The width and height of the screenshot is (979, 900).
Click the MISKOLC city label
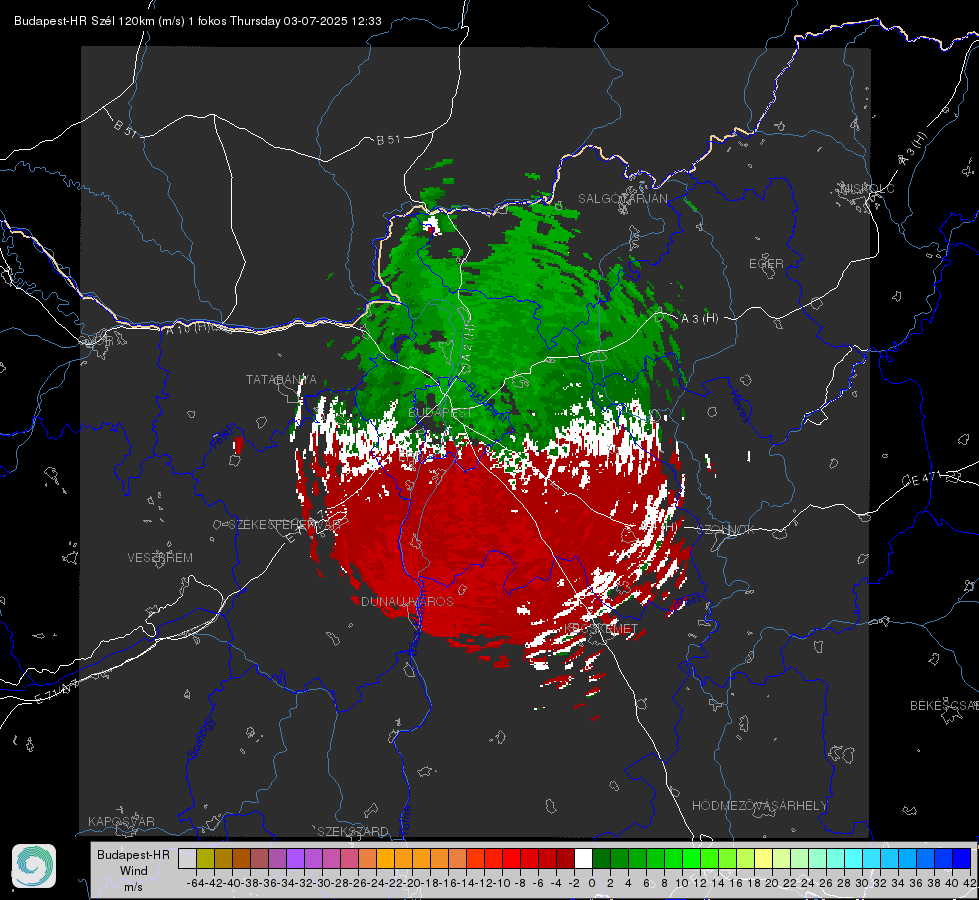868,189
